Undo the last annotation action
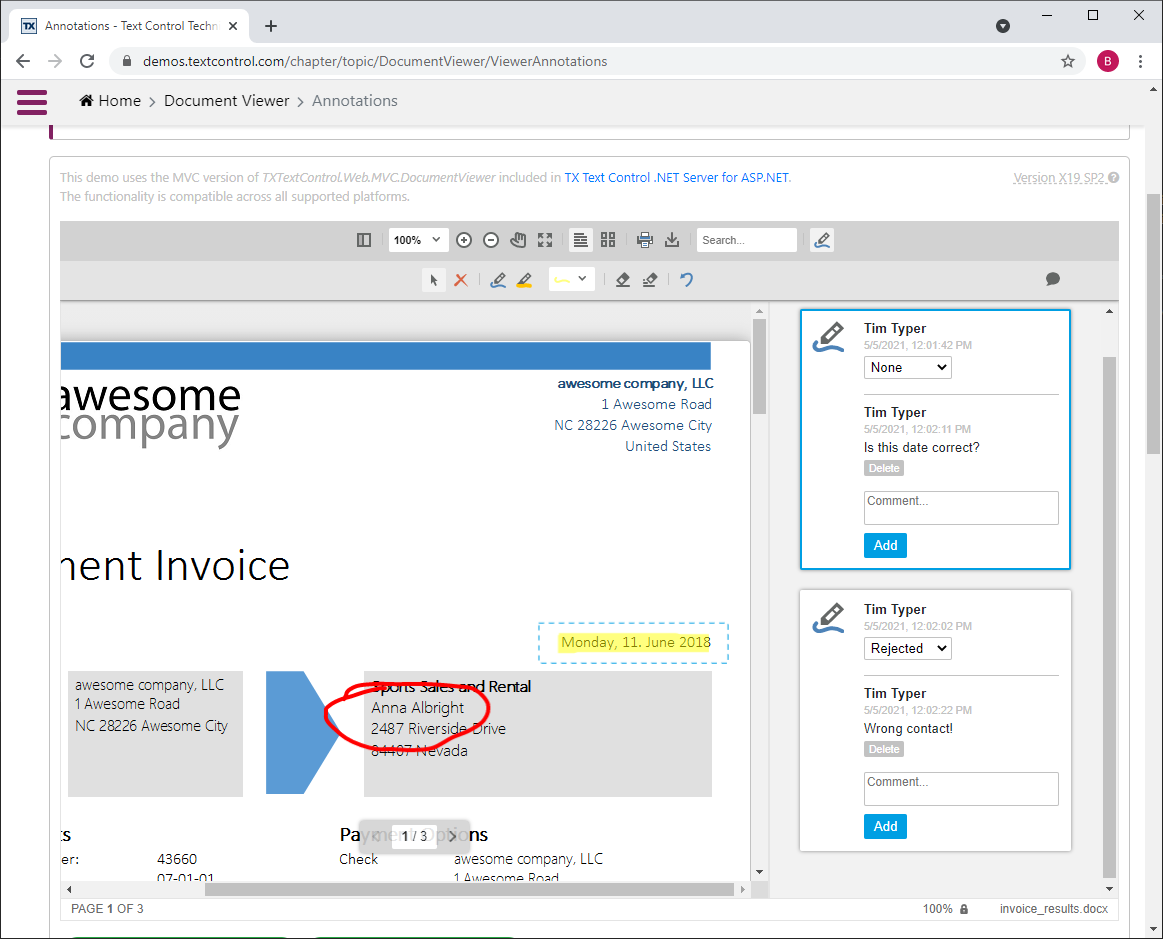 point(686,280)
